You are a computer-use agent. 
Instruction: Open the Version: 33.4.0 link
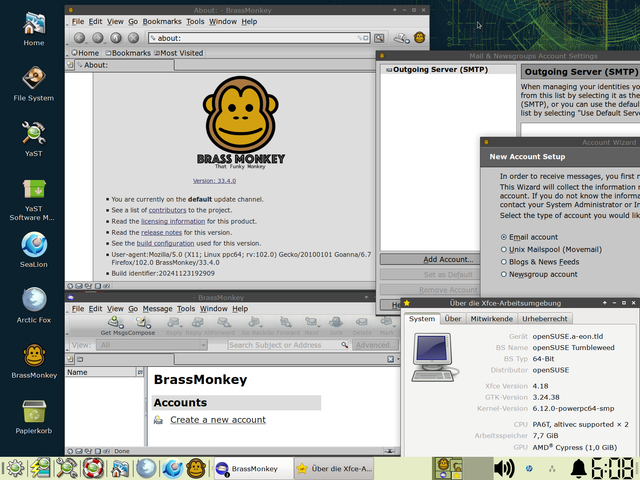coord(214,181)
